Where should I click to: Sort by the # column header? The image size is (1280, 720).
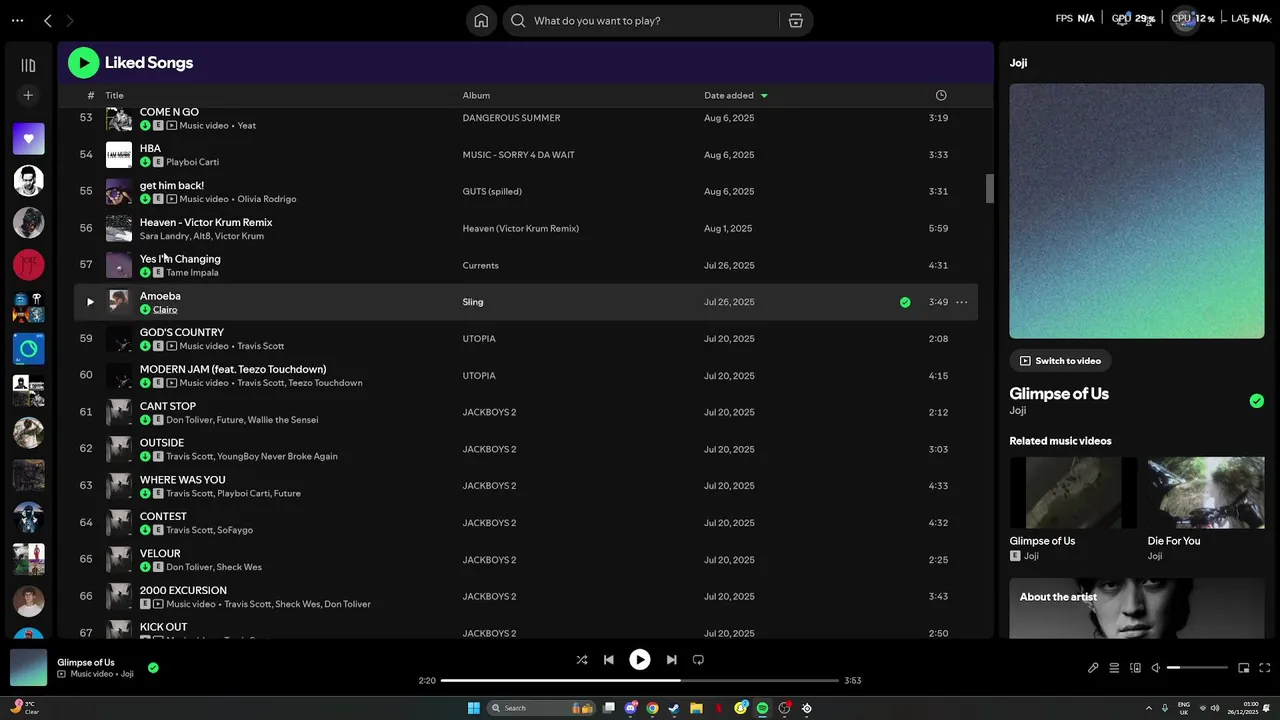click(x=90, y=96)
